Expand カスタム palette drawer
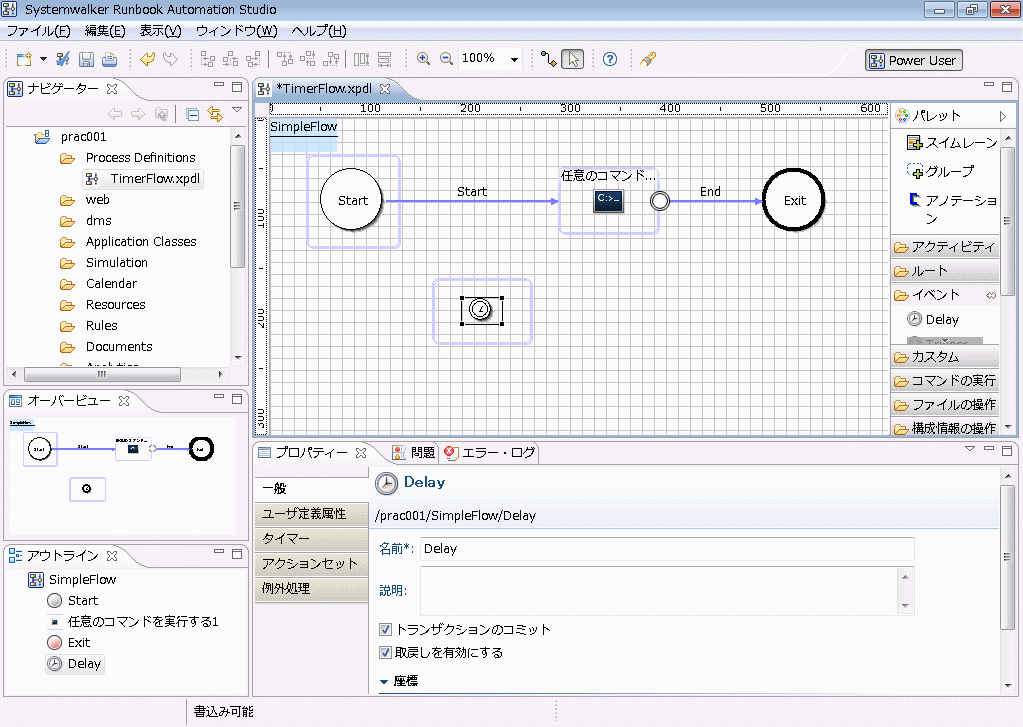 click(945, 357)
